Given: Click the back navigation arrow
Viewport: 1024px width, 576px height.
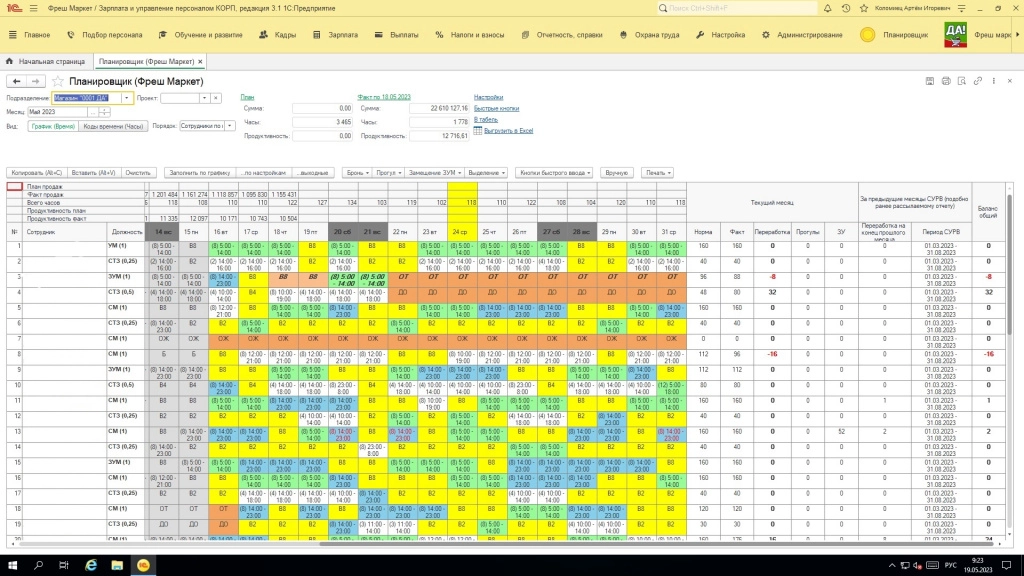Looking at the screenshot, I should pos(16,81).
